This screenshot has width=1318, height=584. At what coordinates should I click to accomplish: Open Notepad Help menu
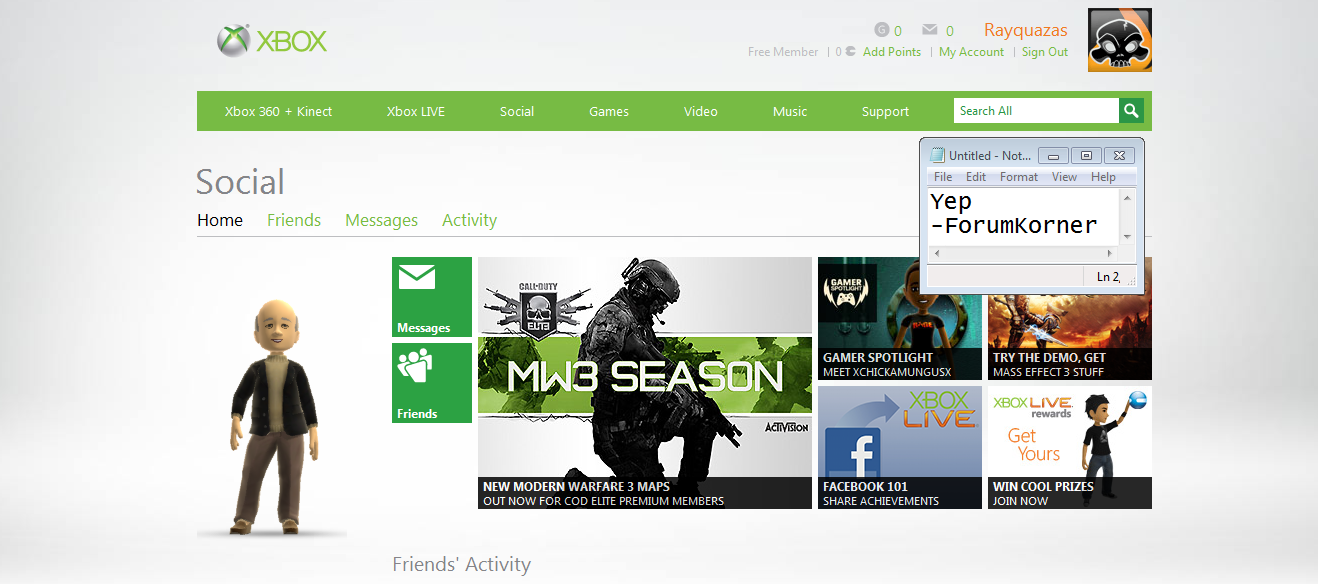click(1103, 177)
